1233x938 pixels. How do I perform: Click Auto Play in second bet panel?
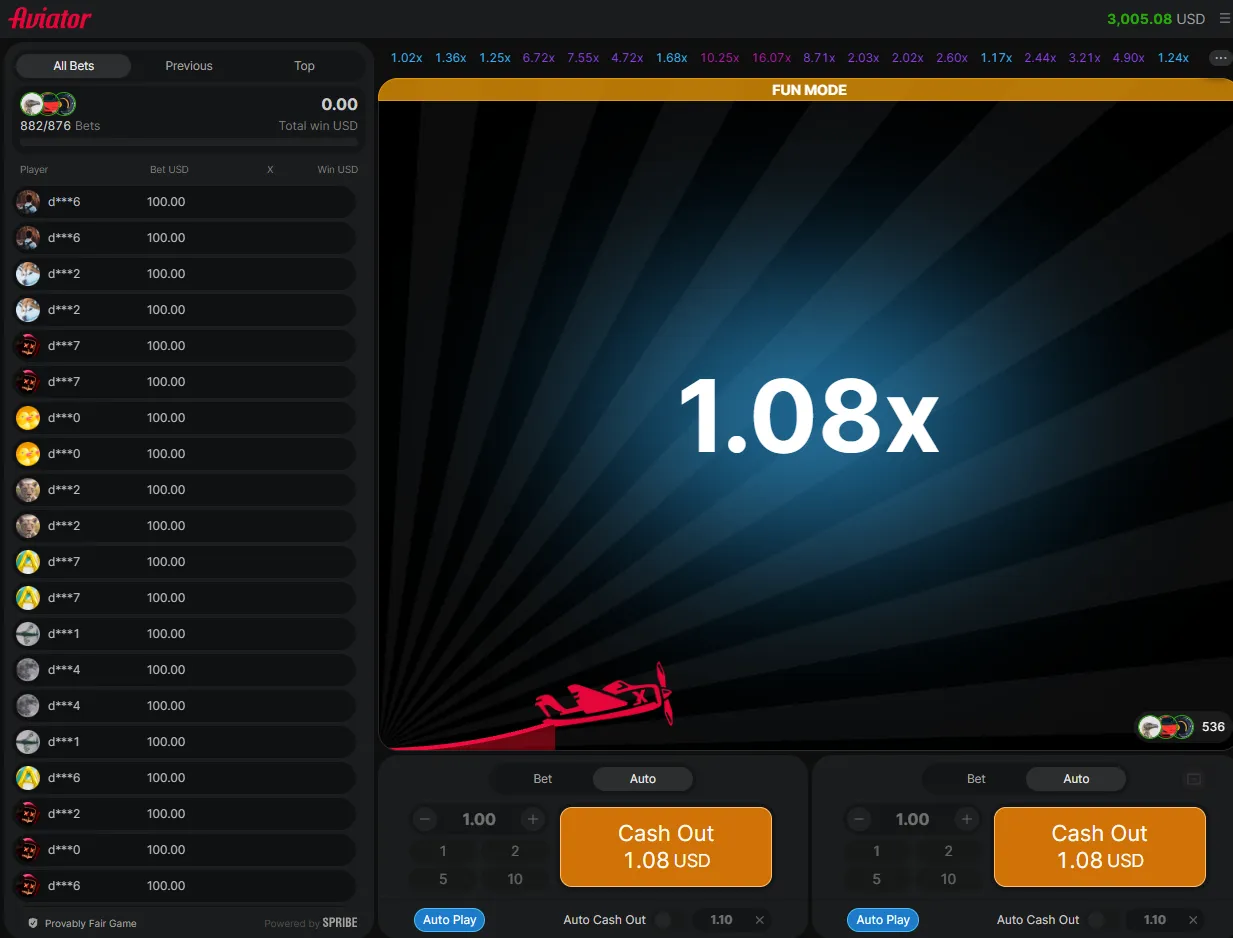[x=883, y=920]
